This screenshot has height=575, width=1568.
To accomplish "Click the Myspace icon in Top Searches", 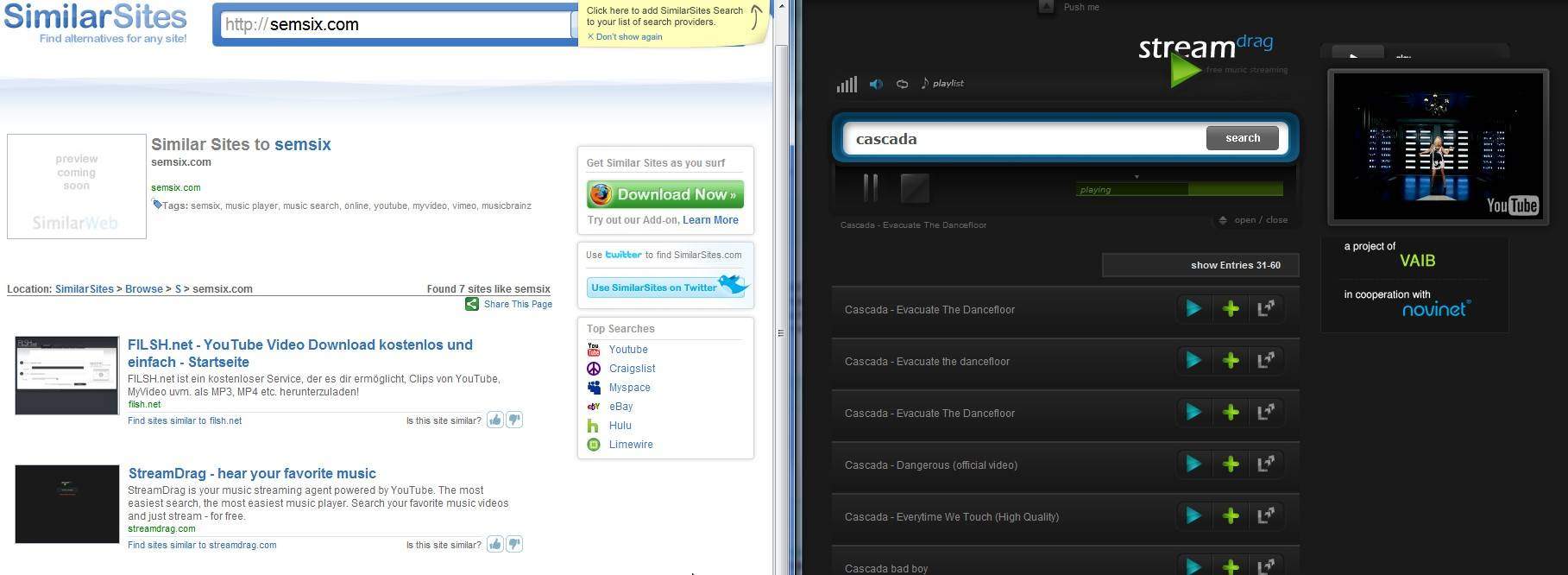I will click(594, 388).
